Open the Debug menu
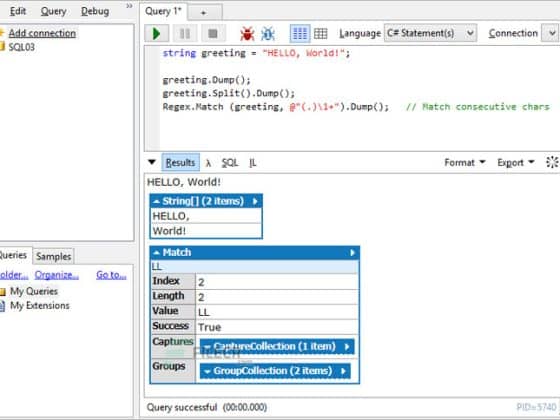 point(95,11)
